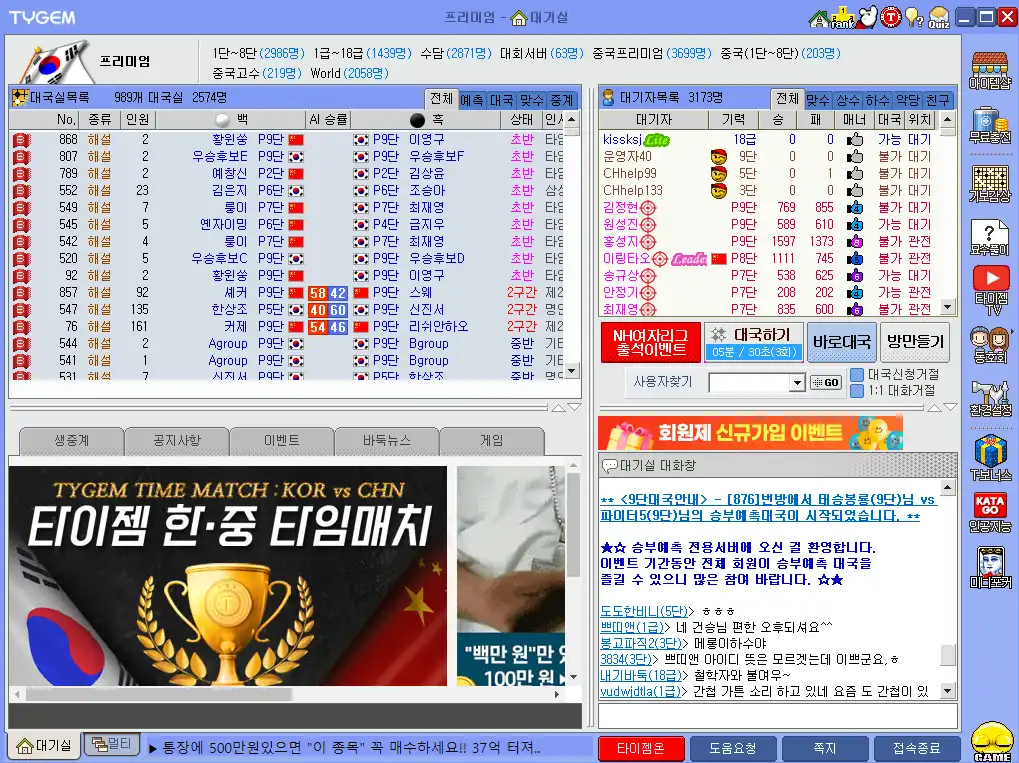Expand the arrow beside the 동호회 icon

pyautogui.click(x=1013, y=332)
